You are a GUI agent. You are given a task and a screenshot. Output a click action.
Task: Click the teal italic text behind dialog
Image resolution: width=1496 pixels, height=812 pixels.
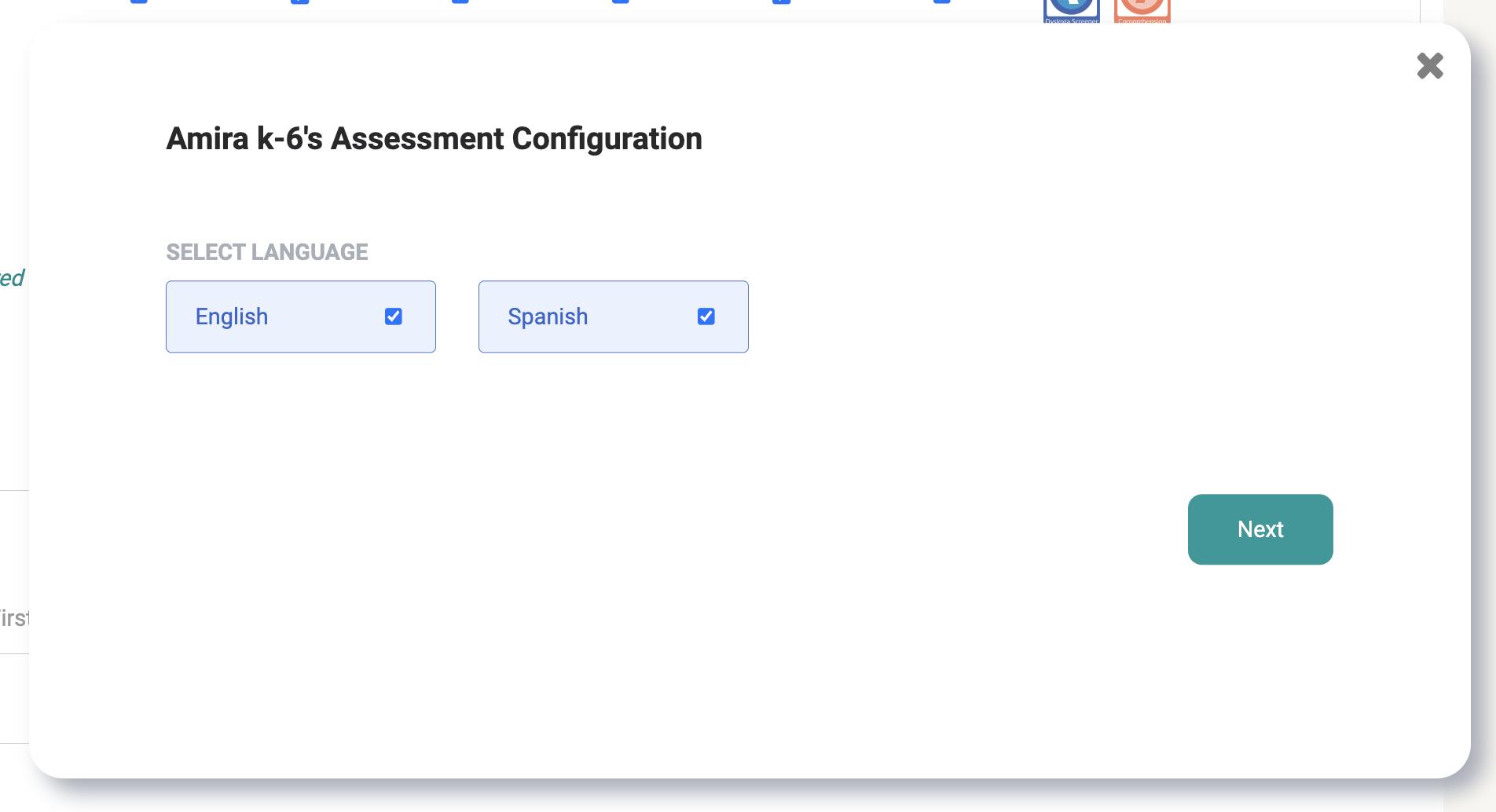pos(12,278)
